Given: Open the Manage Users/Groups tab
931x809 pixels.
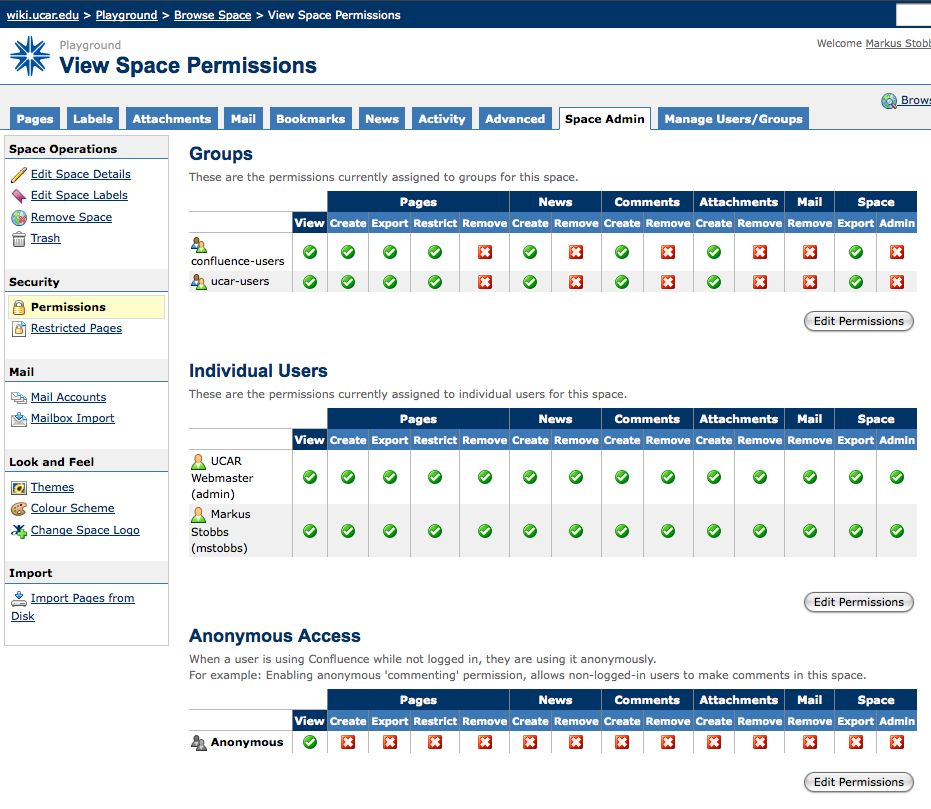Looking at the screenshot, I should pyautogui.click(x=733, y=119).
